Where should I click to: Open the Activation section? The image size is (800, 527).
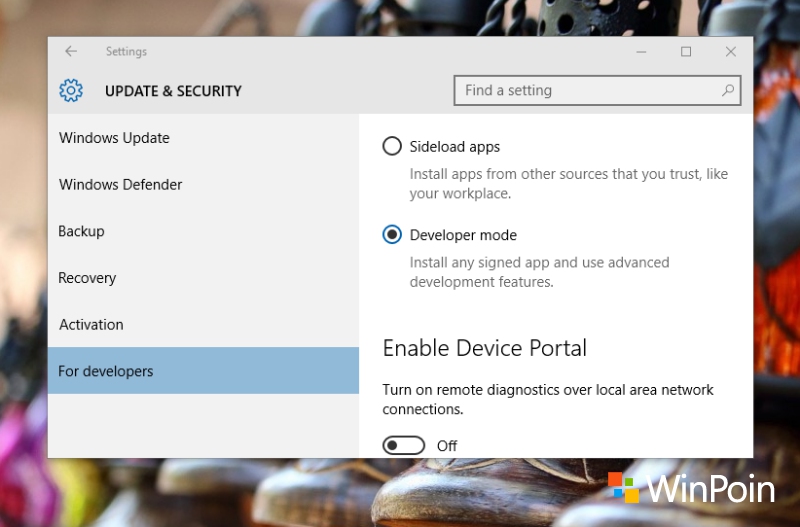click(x=203, y=324)
